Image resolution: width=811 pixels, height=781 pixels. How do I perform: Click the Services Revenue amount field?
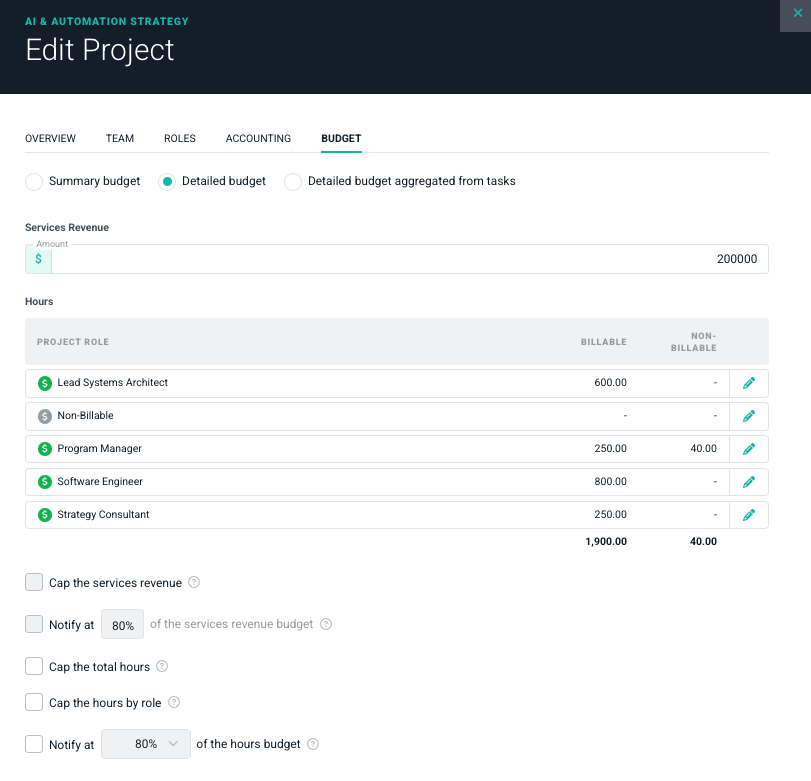[x=410, y=259]
